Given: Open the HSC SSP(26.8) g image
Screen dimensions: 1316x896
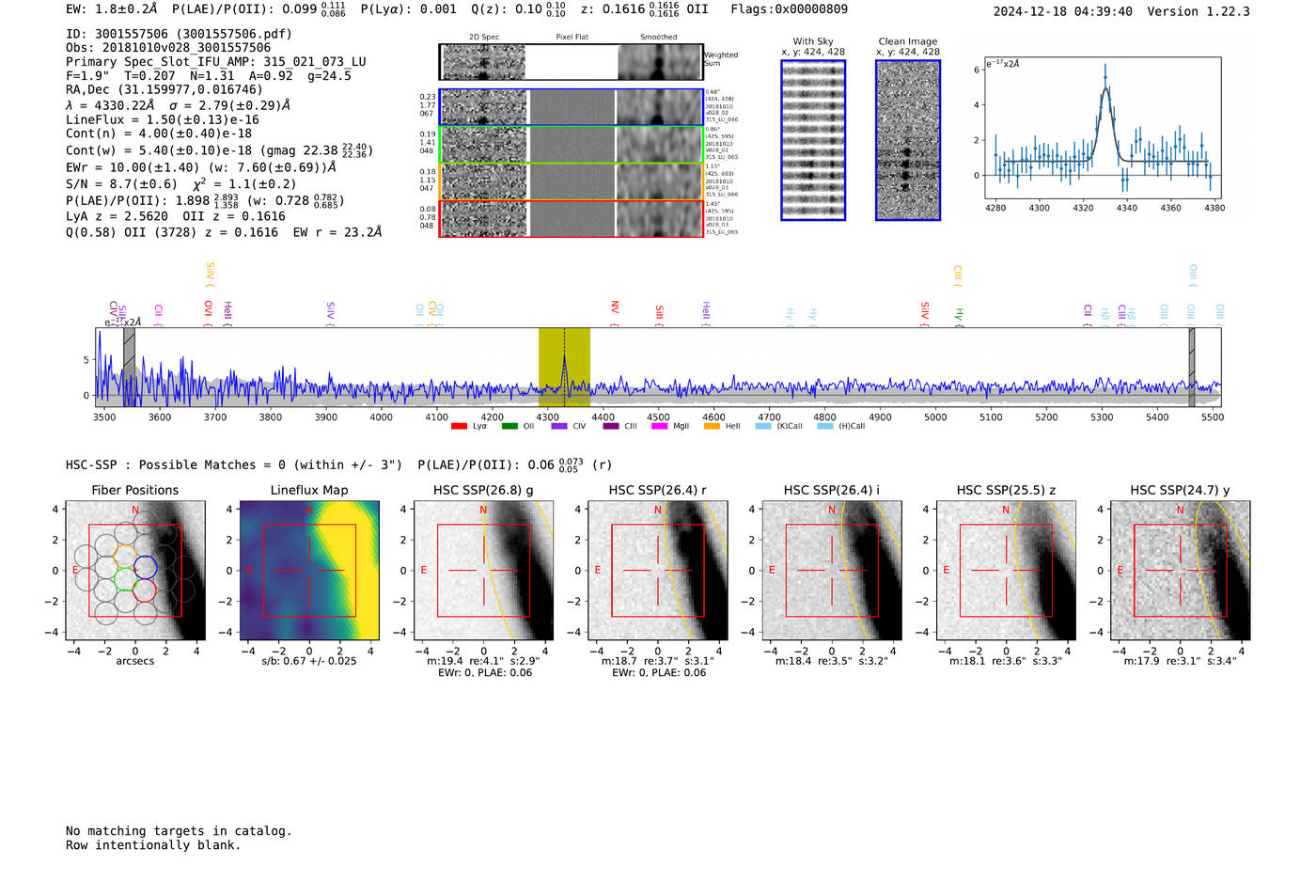Looking at the screenshot, I should pyautogui.click(x=483, y=571).
